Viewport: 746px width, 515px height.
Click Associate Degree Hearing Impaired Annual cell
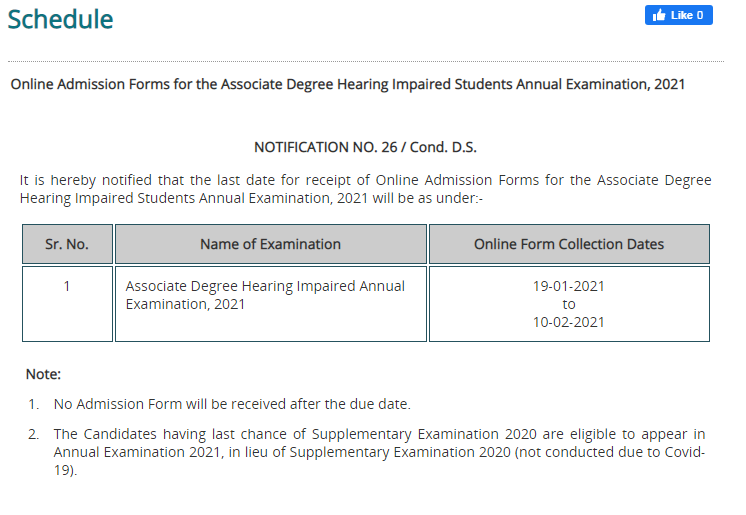click(x=271, y=304)
